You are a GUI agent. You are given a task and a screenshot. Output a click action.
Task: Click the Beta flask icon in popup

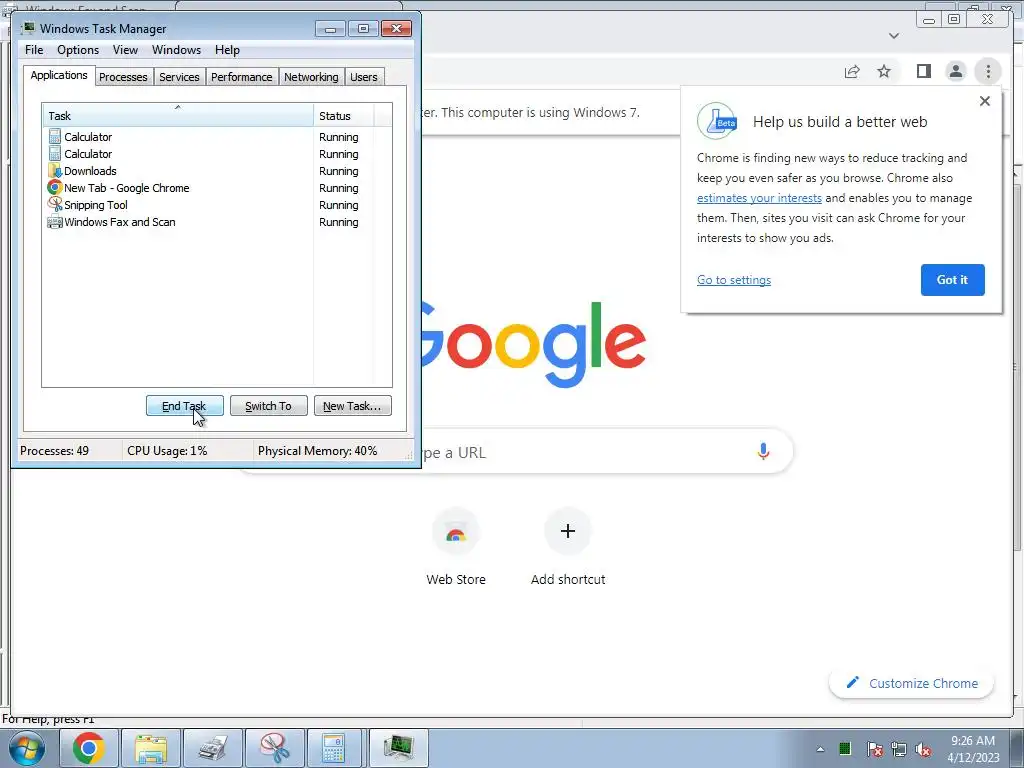coord(717,121)
